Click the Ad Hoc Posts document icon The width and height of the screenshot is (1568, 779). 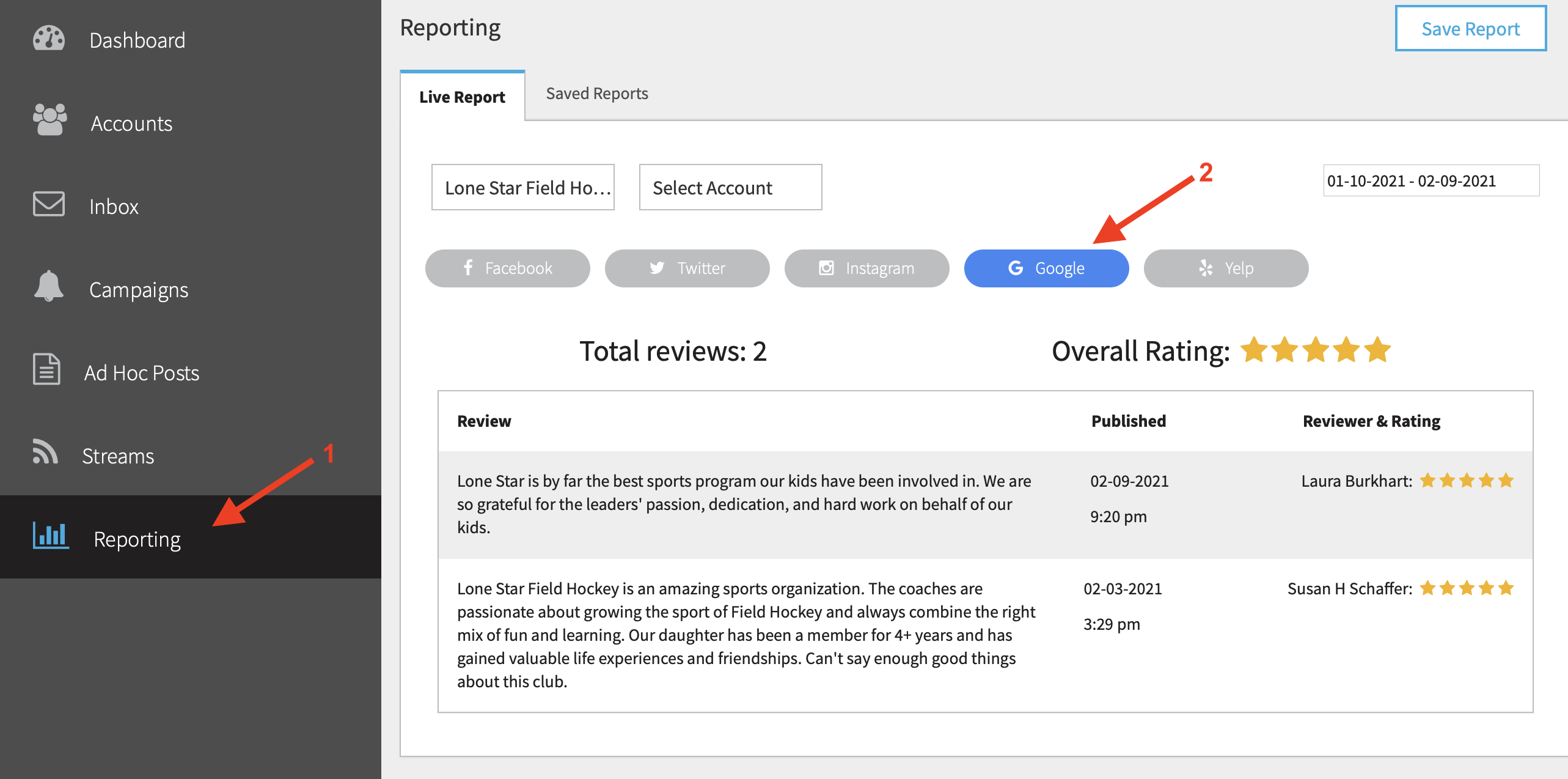point(46,369)
